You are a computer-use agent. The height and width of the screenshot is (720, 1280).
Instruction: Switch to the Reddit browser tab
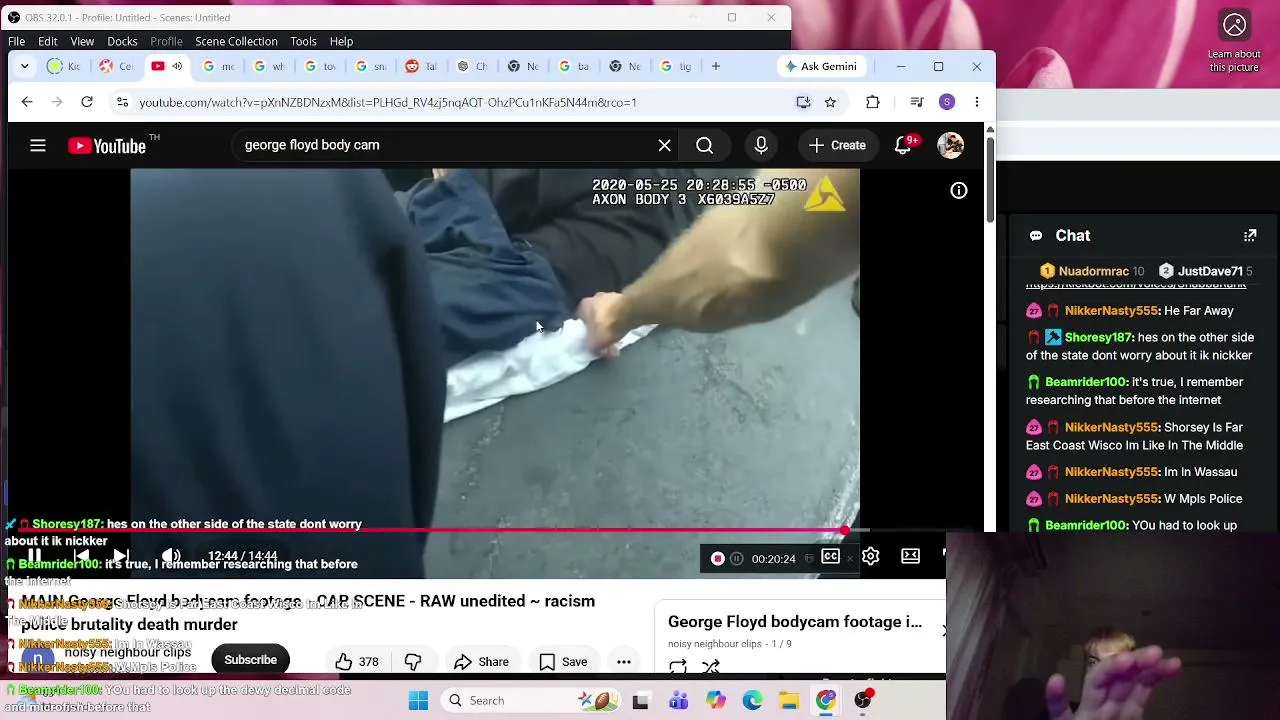420,66
